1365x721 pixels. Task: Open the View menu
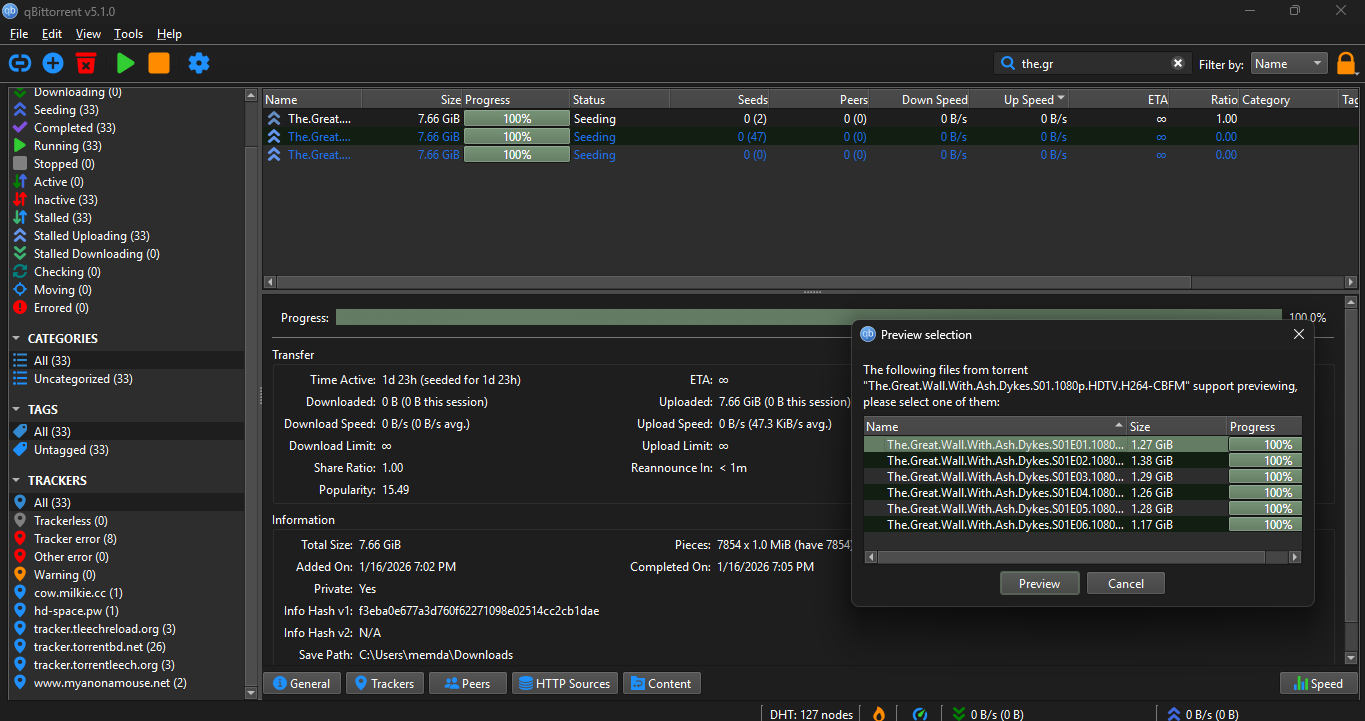88,34
